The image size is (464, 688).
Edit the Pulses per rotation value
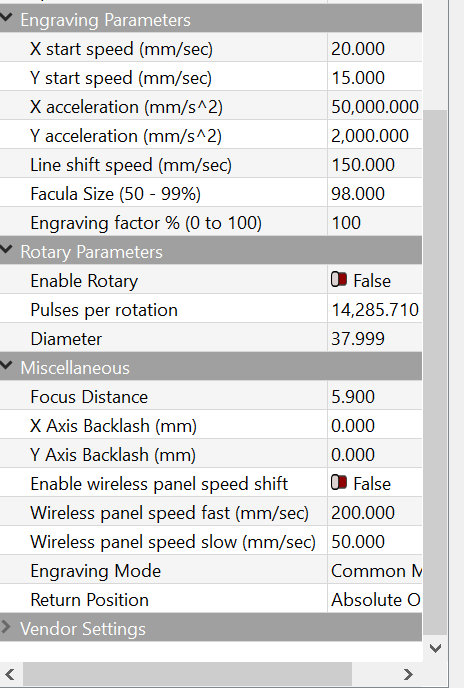click(375, 310)
